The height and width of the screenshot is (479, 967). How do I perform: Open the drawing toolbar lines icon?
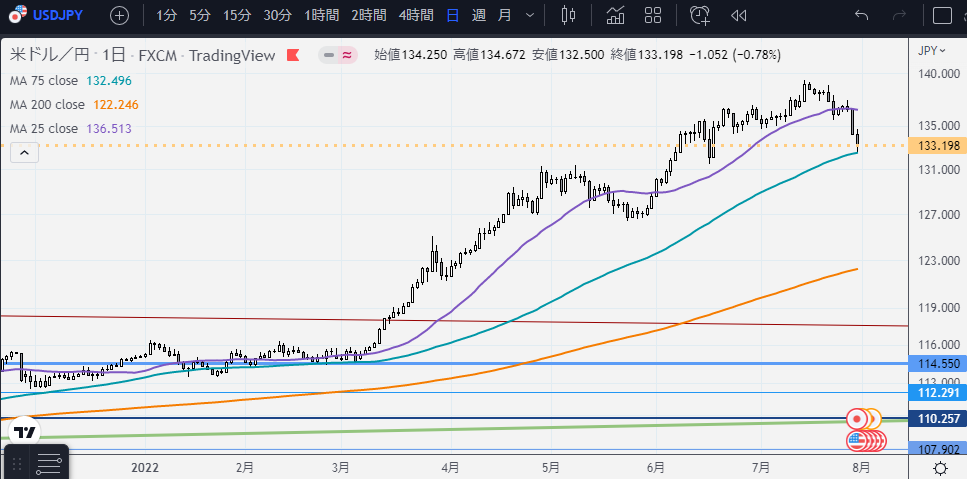[x=49, y=464]
